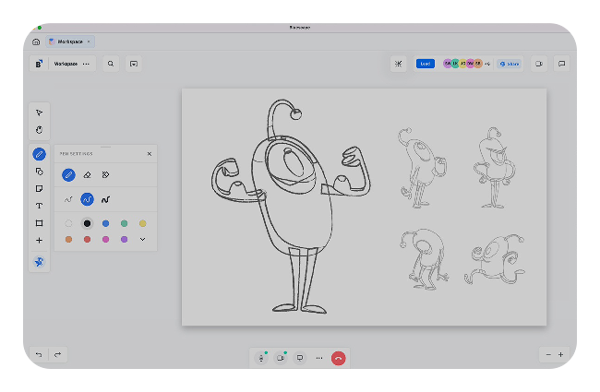The image size is (600, 392).
Task: Select the hand pan tool
Action: [39, 130]
